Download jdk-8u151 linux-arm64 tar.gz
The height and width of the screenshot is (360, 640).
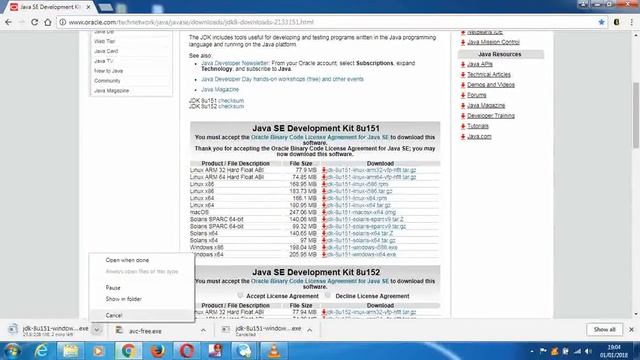point(371,177)
